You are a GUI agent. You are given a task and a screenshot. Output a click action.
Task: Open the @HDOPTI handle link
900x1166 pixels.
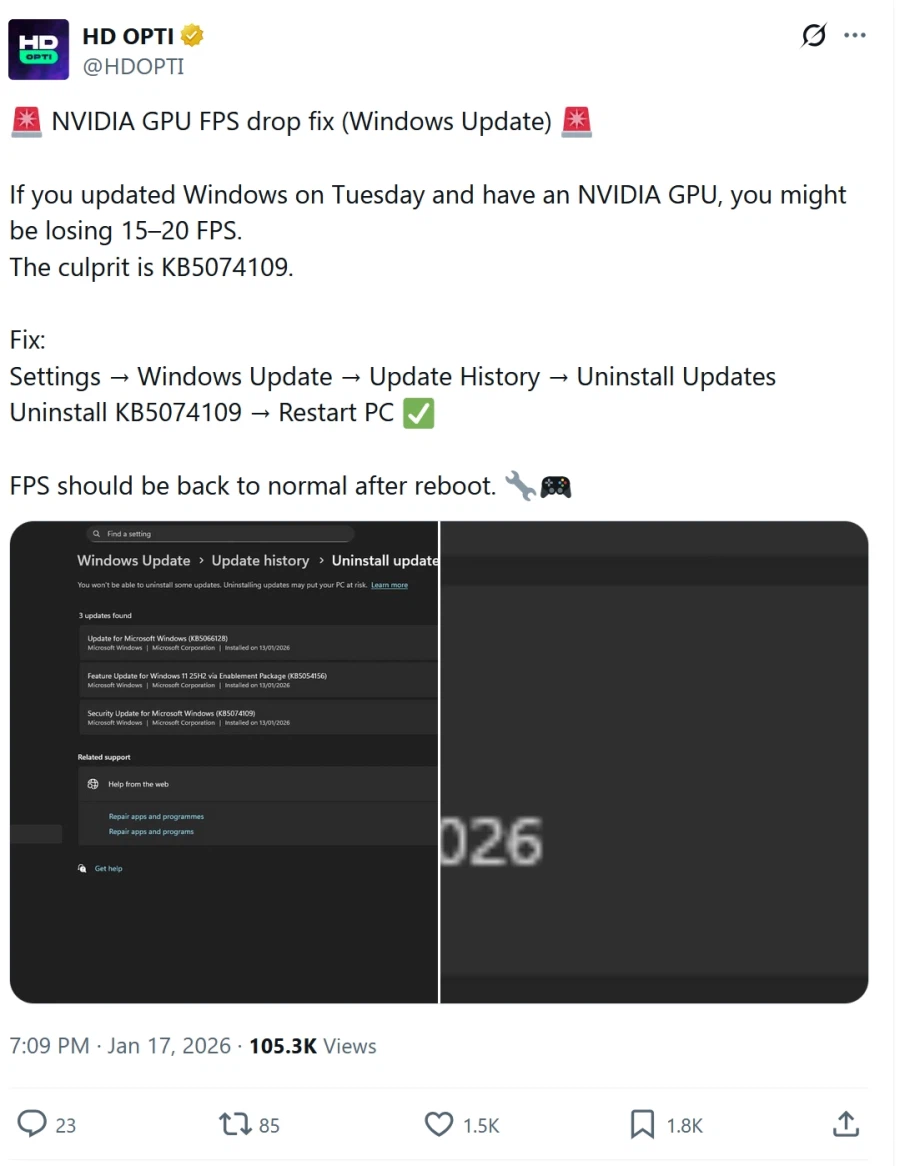pos(133,66)
